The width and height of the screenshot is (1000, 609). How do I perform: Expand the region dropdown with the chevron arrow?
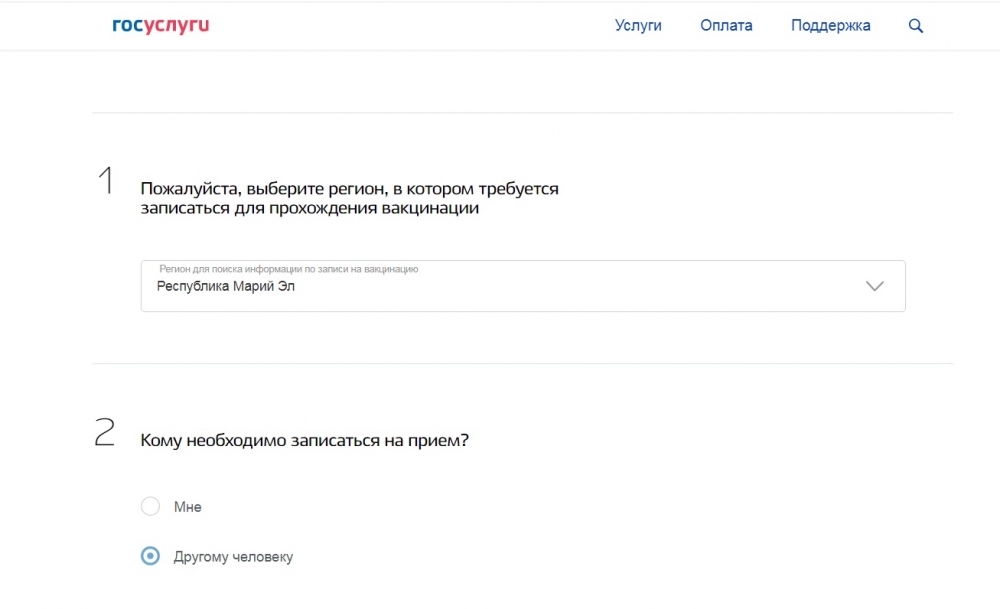pyautogui.click(x=875, y=286)
